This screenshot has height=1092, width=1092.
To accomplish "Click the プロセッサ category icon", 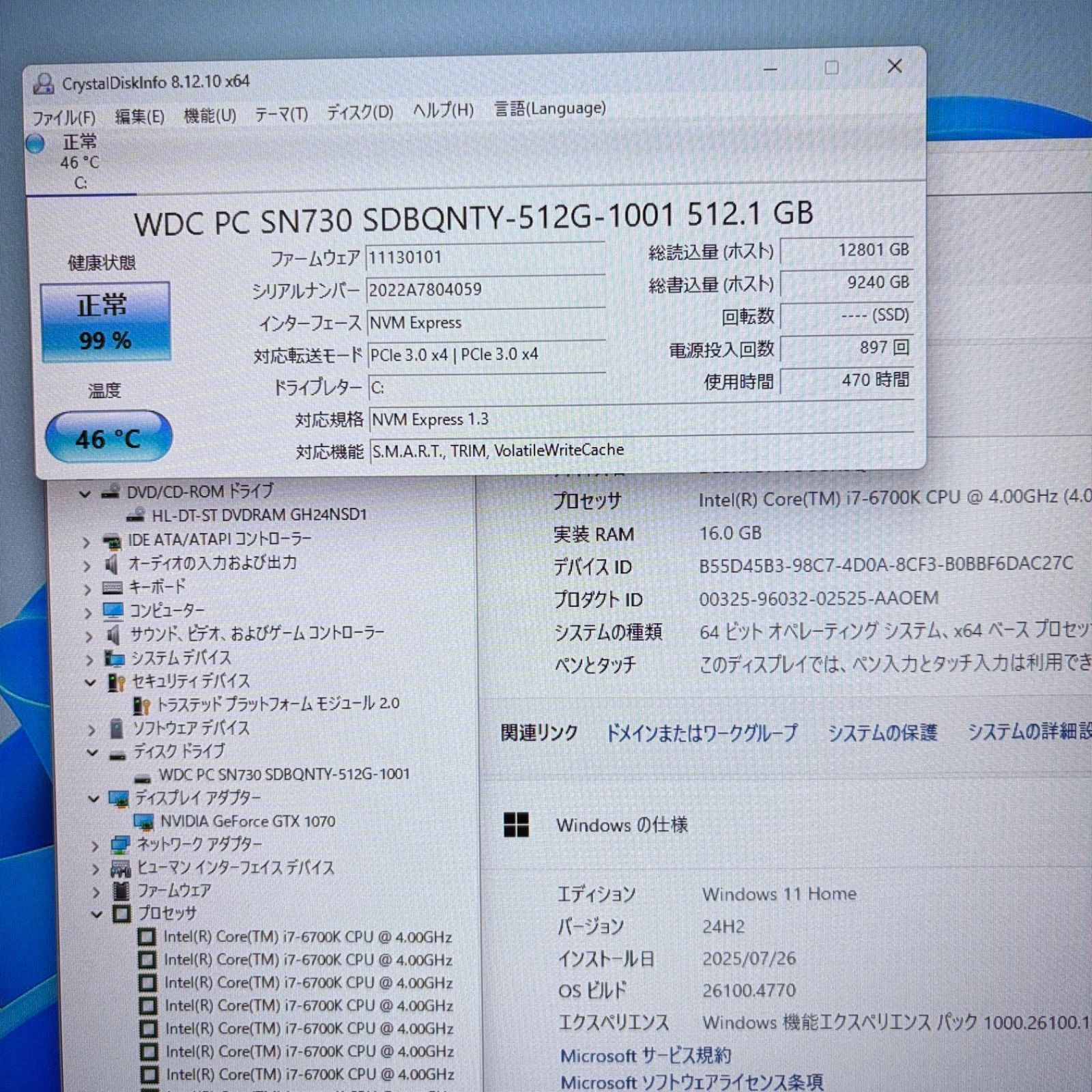I will pyautogui.click(x=121, y=915).
